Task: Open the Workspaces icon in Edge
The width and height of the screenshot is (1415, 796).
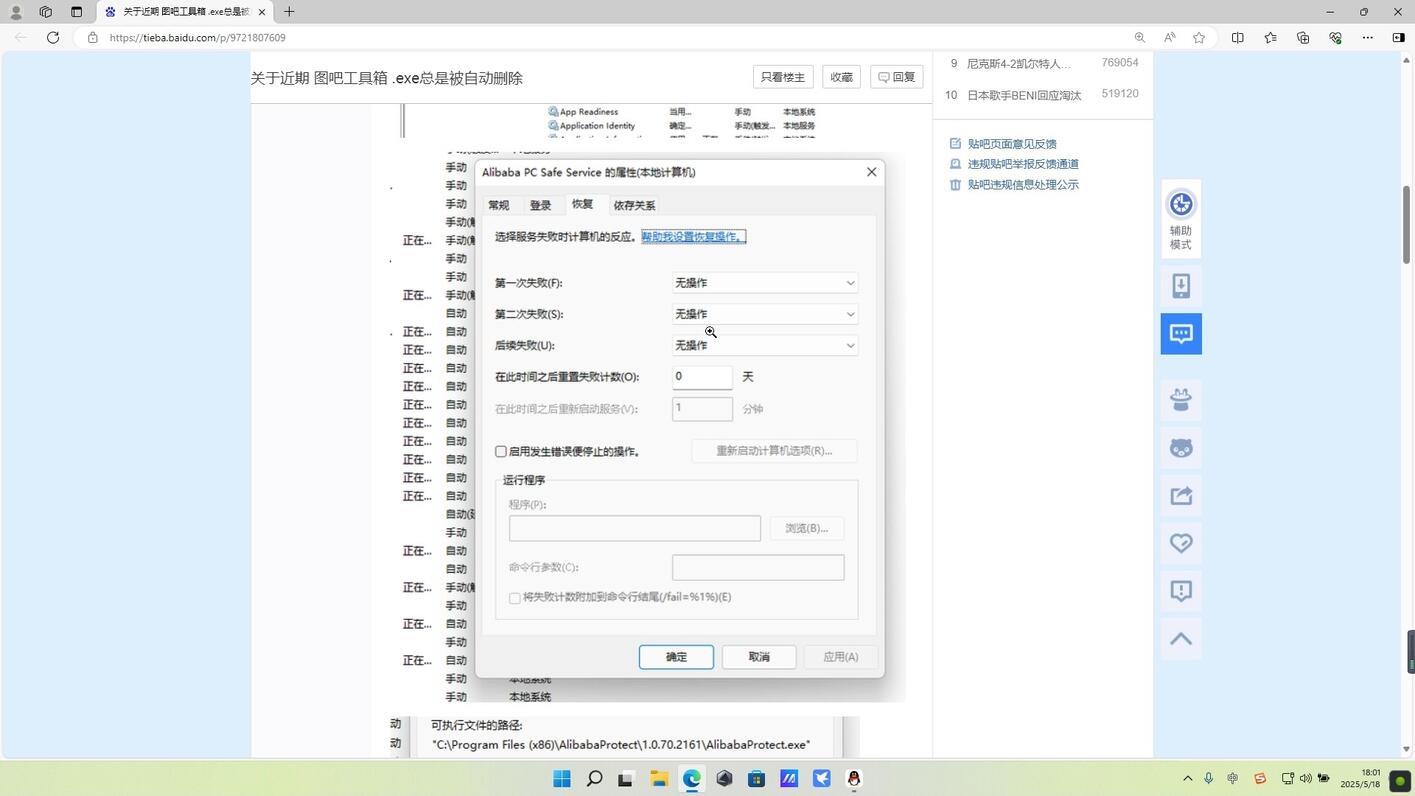Action: point(46,12)
